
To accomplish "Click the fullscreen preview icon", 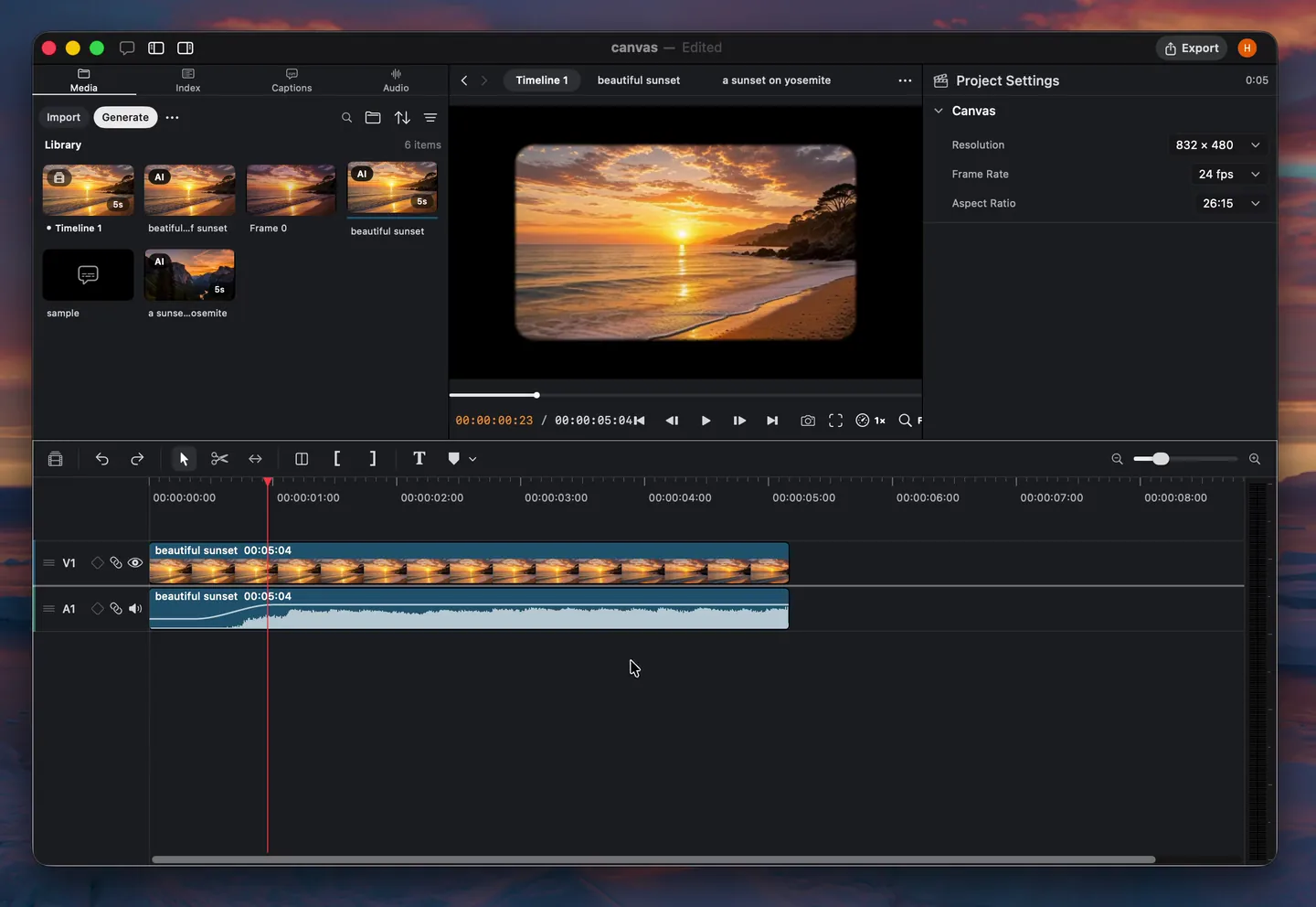I will 835,421.
